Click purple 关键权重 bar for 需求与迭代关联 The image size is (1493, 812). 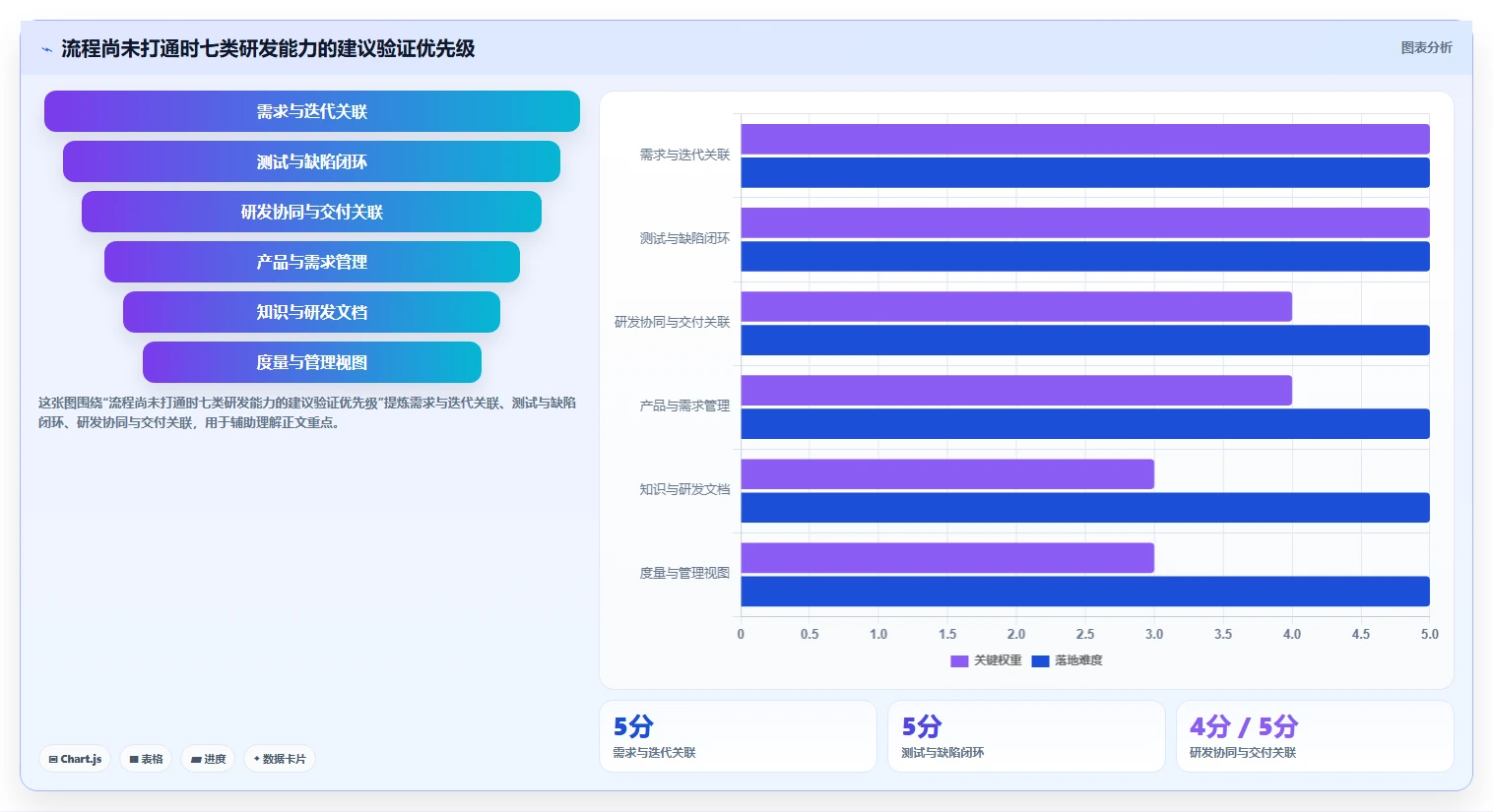pos(1085,139)
